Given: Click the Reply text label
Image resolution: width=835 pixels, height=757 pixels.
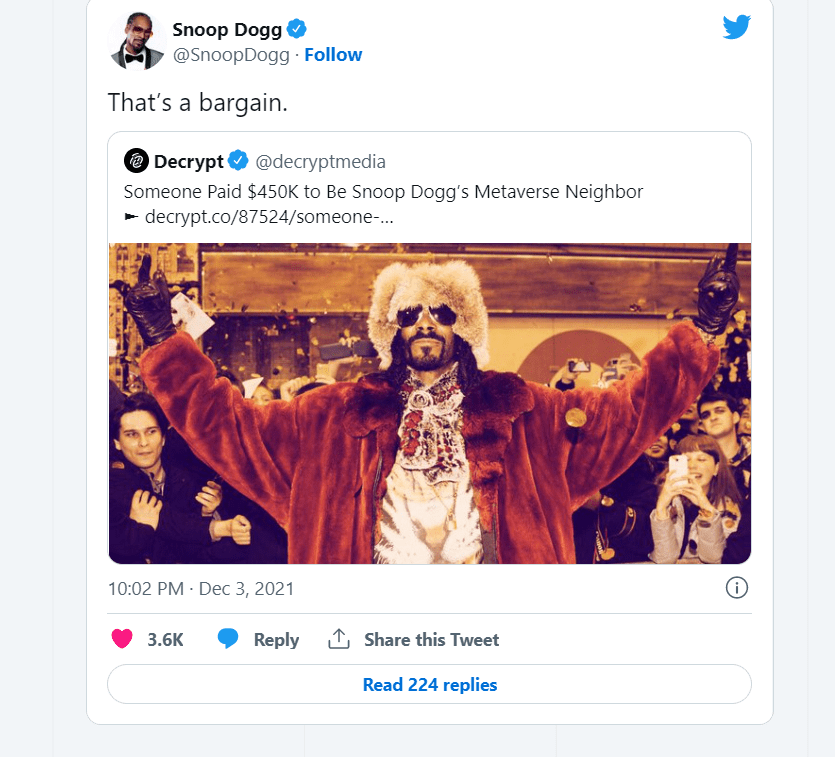Looking at the screenshot, I should pos(276,640).
